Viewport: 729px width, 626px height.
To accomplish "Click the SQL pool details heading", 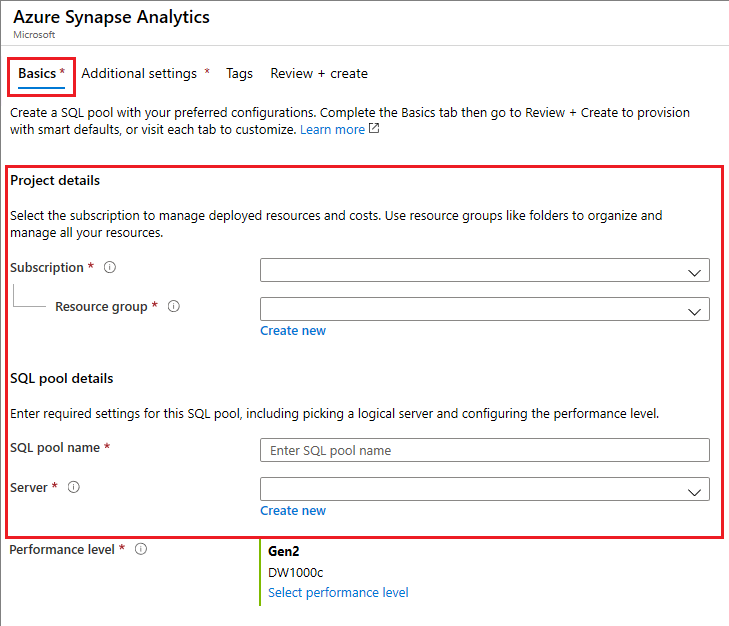I will point(61,379).
